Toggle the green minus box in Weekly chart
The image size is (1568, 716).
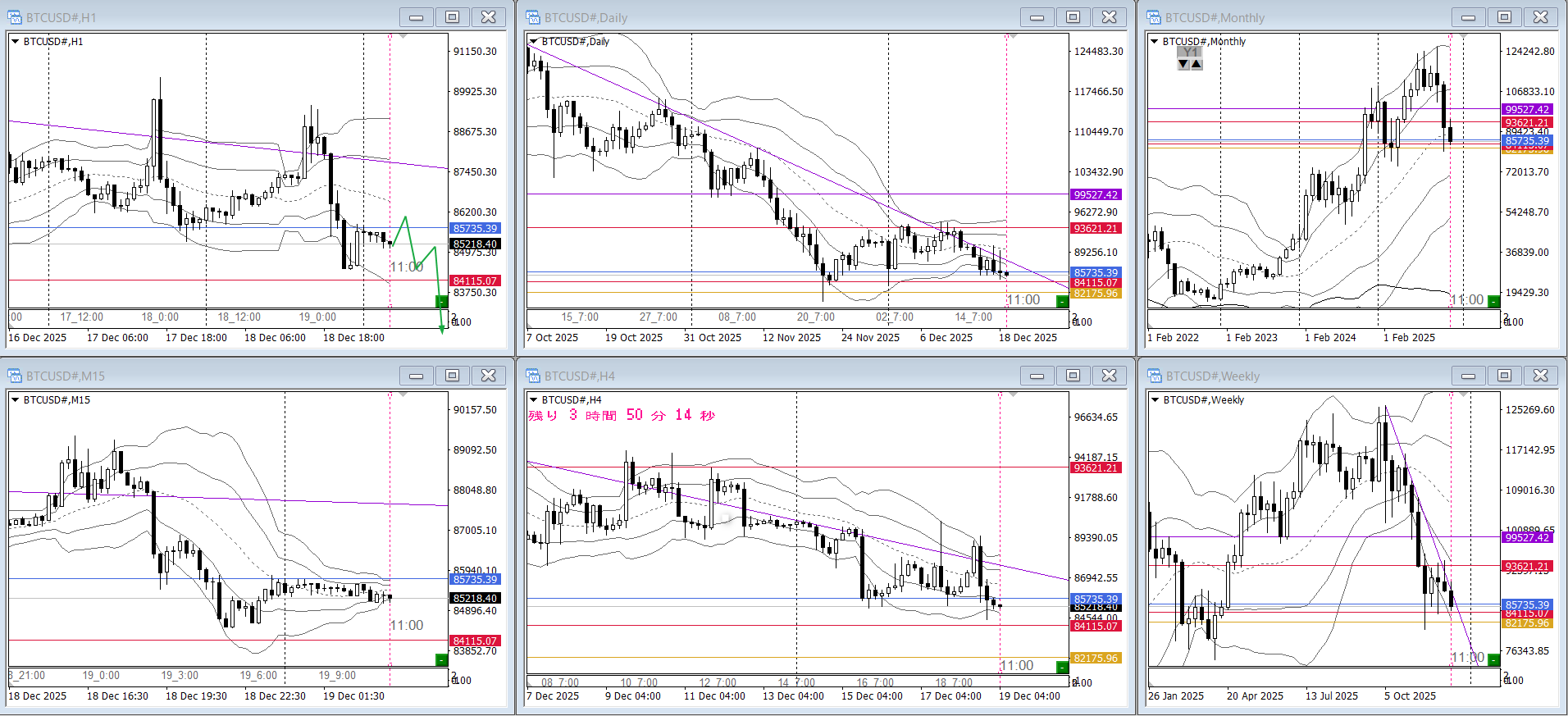pyautogui.click(x=1493, y=659)
